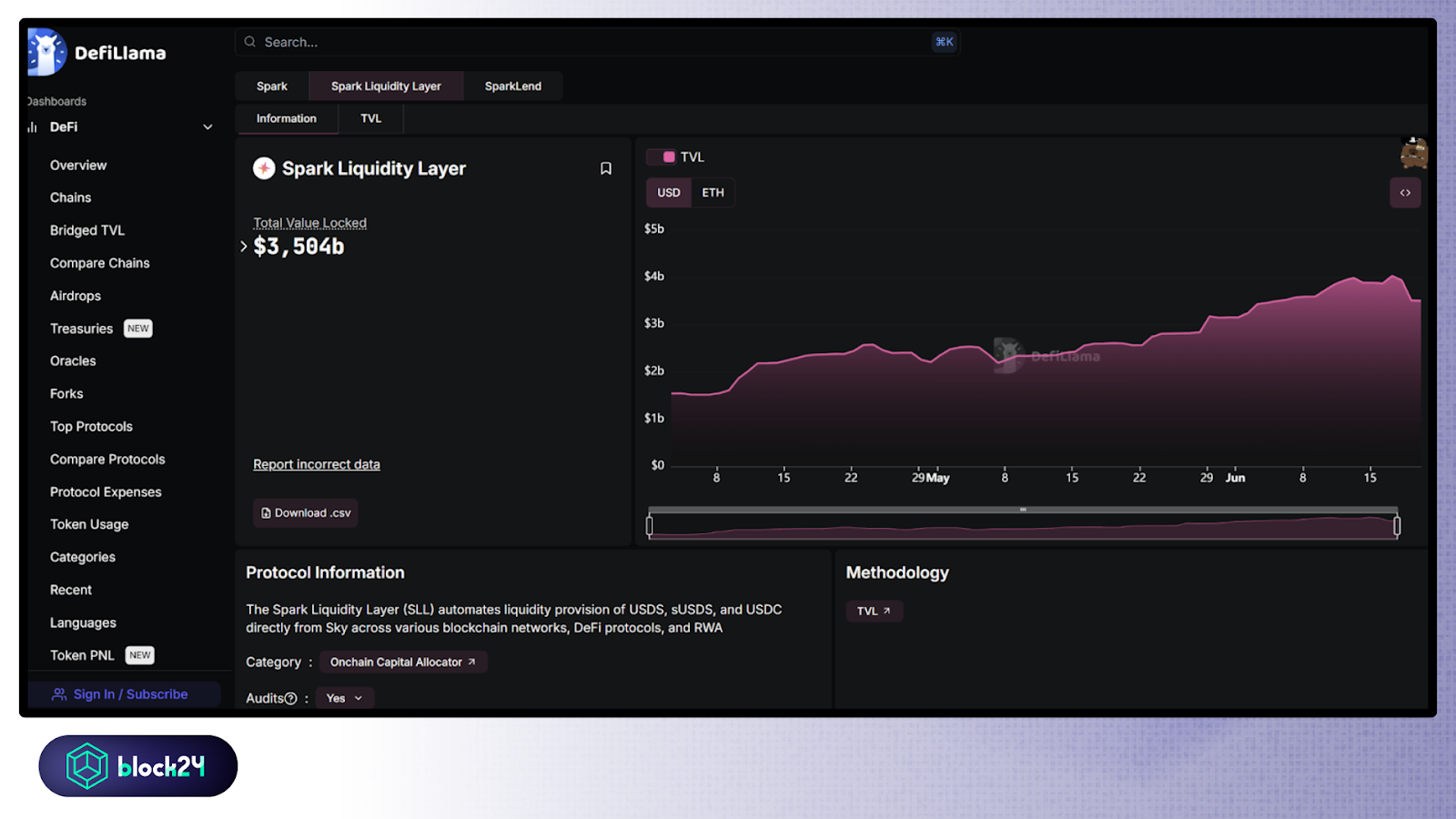This screenshot has width=1456, height=819.
Task: Click the DefiLlama logo
Action: point(96,53)
